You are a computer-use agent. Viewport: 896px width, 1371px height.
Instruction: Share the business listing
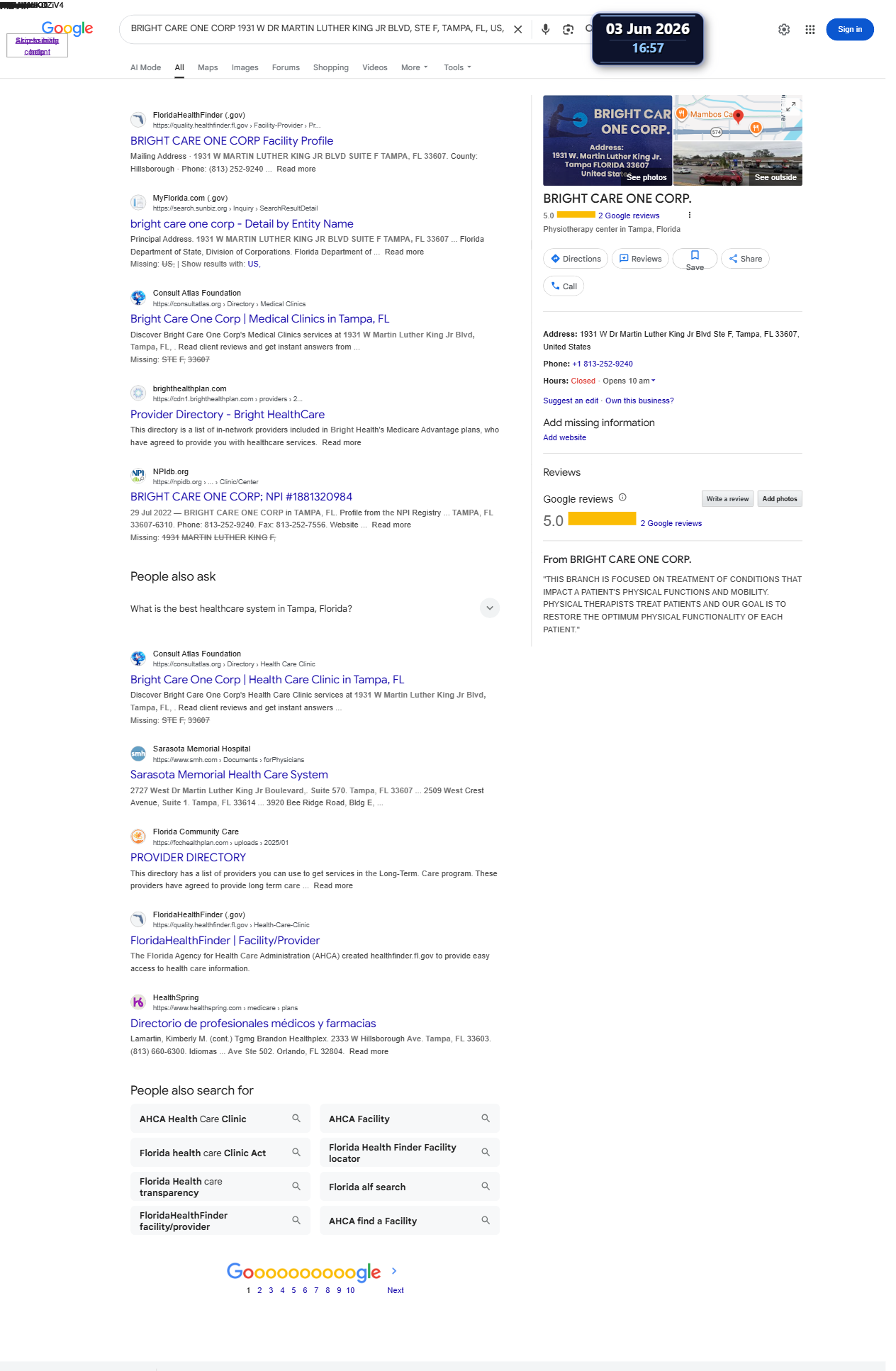(x=745, y=259)
